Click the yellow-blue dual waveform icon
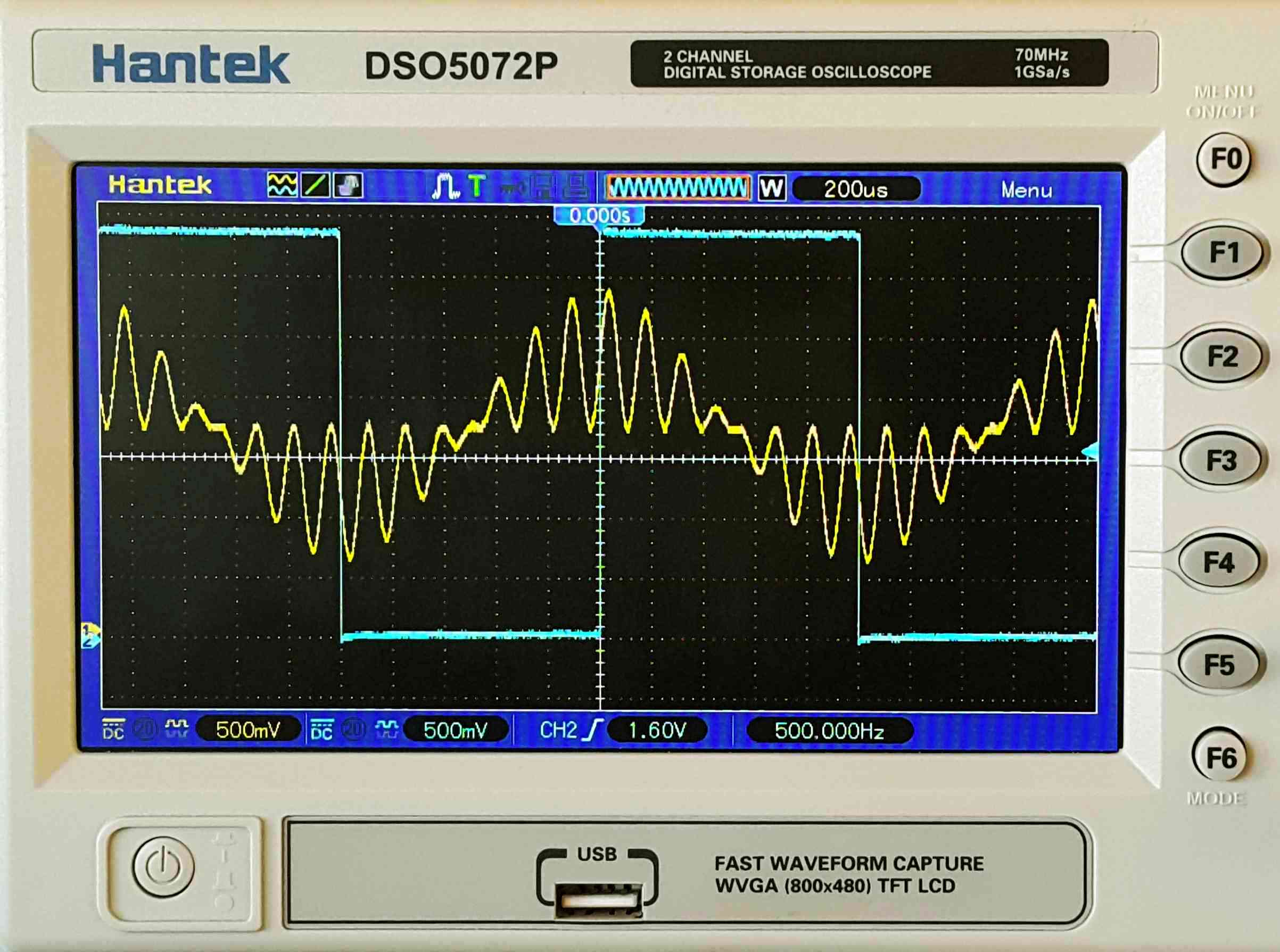 282,186
